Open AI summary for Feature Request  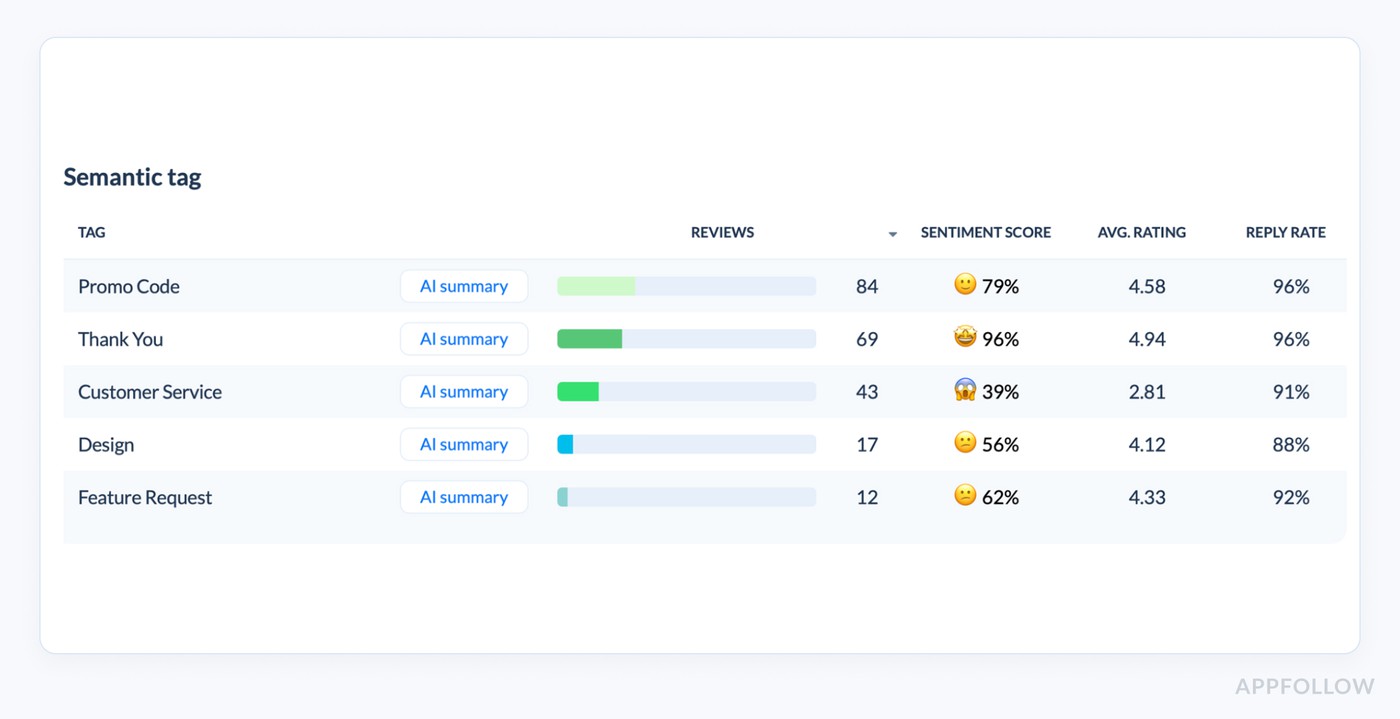464,496
